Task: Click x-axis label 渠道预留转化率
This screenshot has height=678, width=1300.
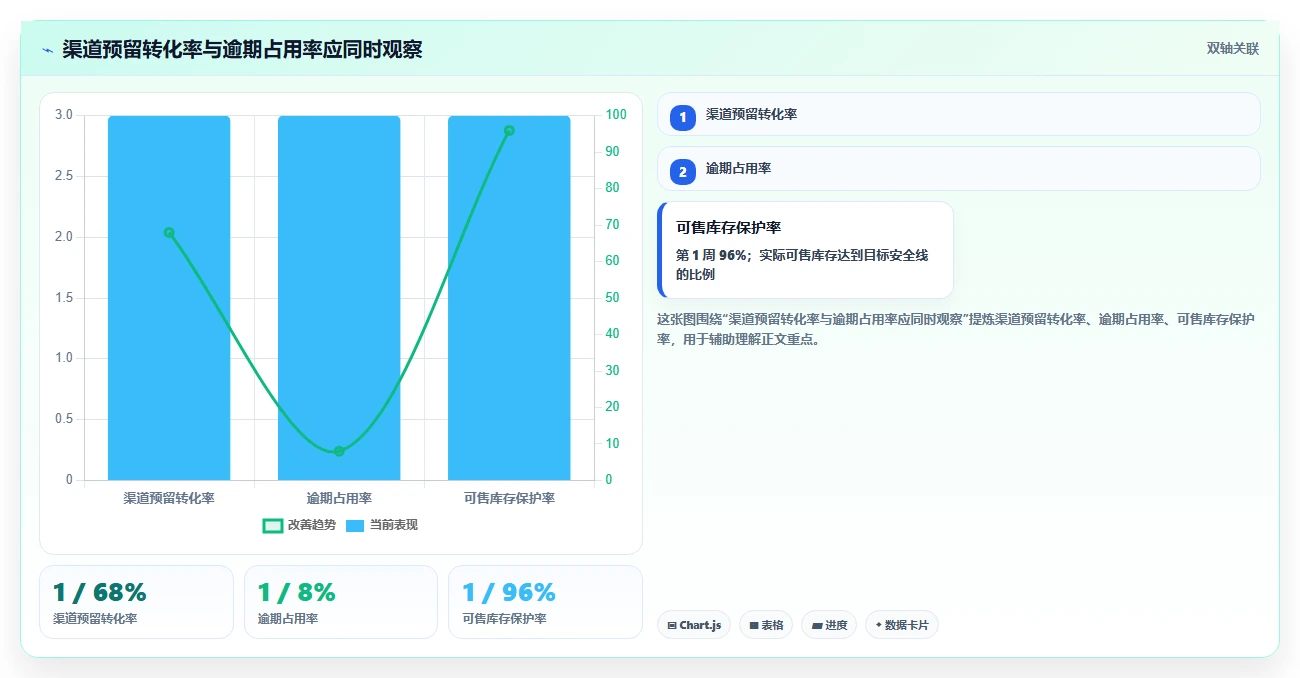Action: coord(169,498)
